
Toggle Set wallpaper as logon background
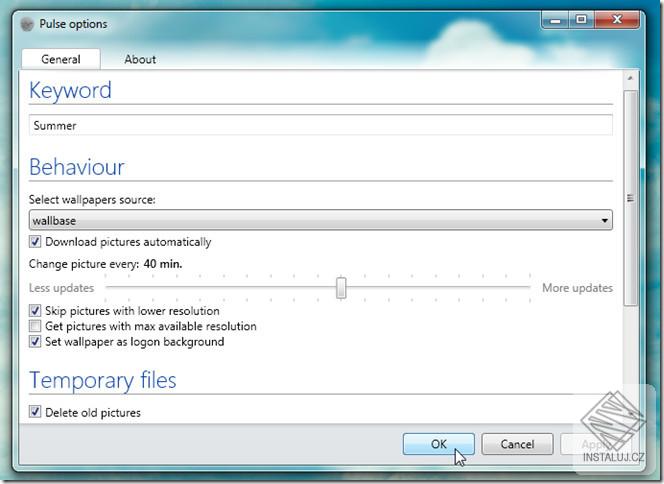tap(35, 341)
